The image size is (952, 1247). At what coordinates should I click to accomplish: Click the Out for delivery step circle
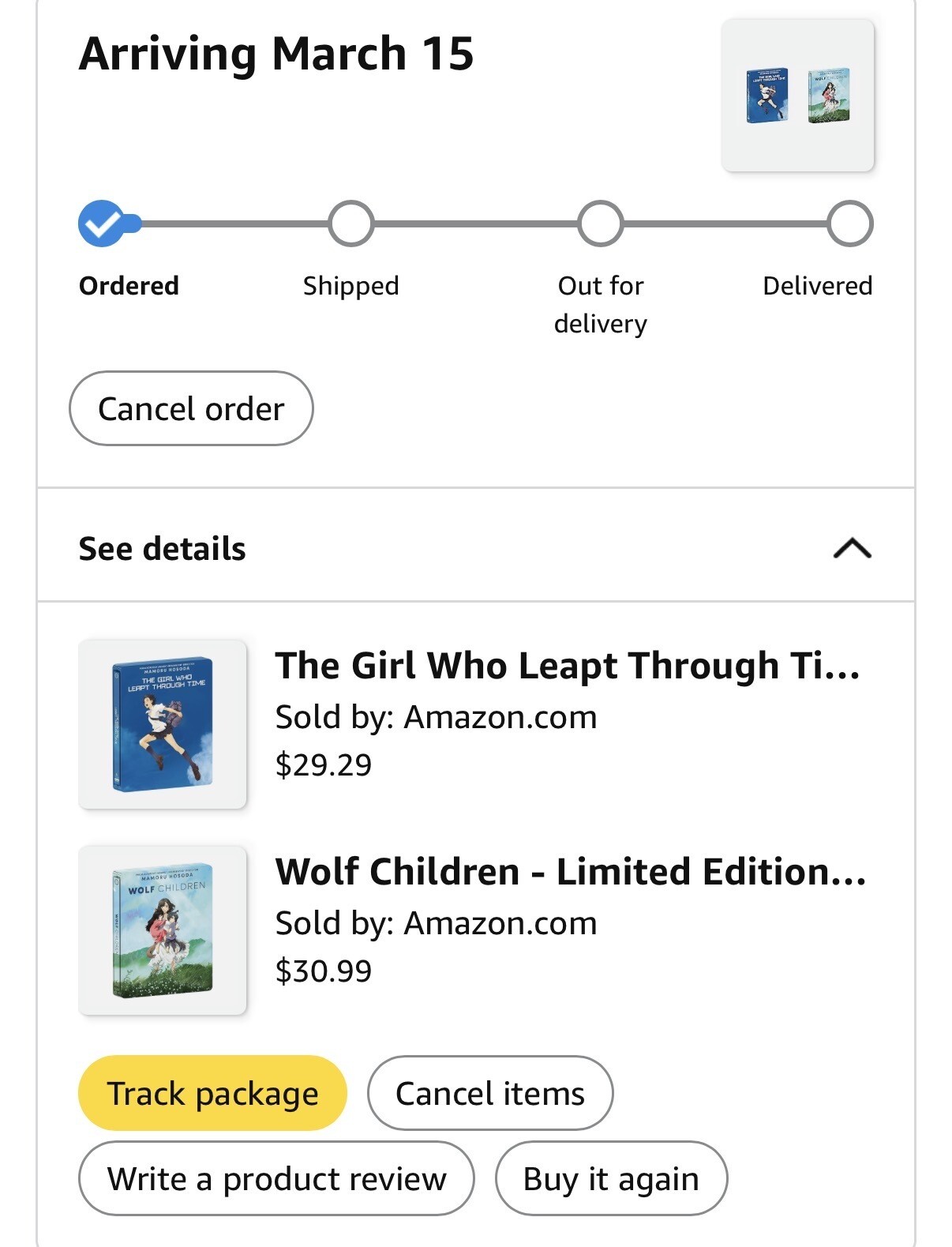click(x=601, y=224)
